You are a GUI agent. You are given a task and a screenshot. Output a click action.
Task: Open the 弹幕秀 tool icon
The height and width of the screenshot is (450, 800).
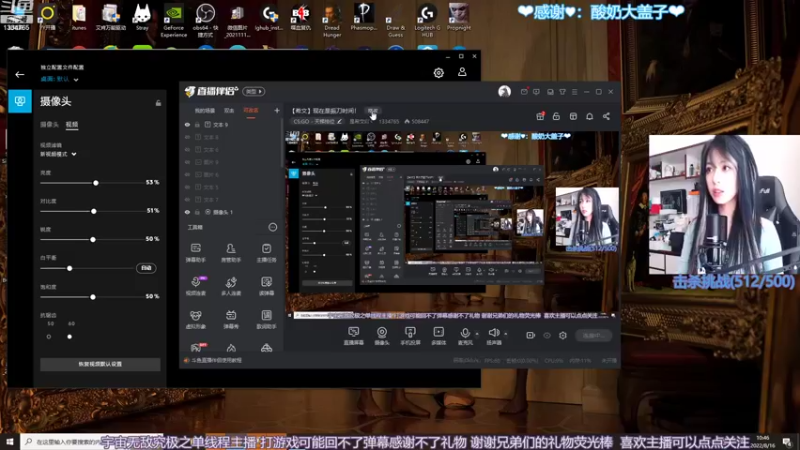[231, 319]
